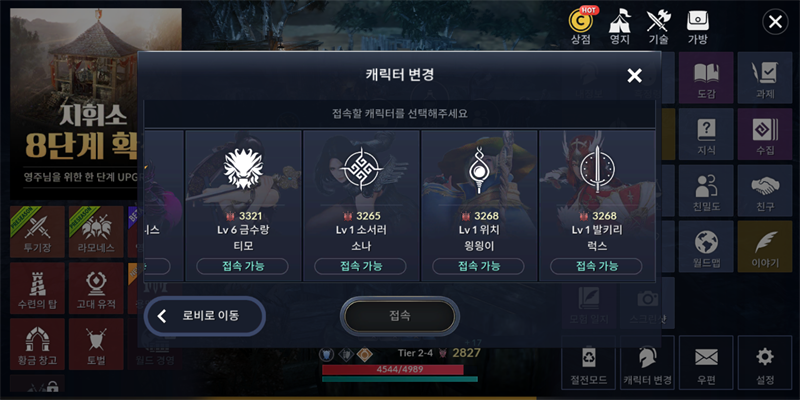Click the red HP bar 4544/4989
This screenshot has width=800, height=400.
[x=392, y=369]
